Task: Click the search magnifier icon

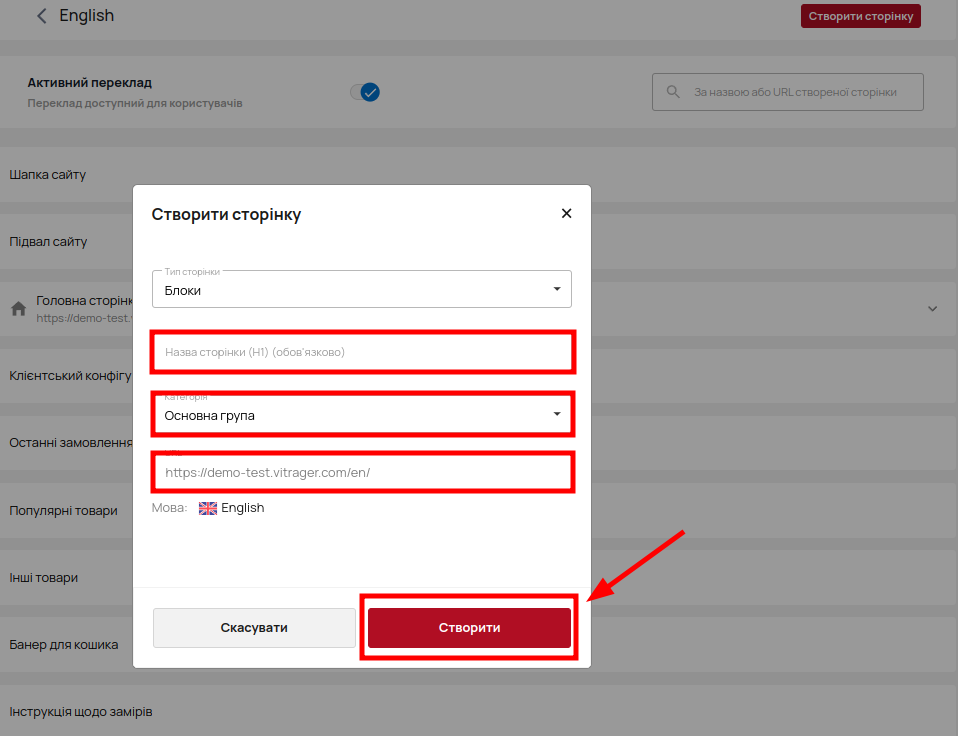Action: [673, 92]
